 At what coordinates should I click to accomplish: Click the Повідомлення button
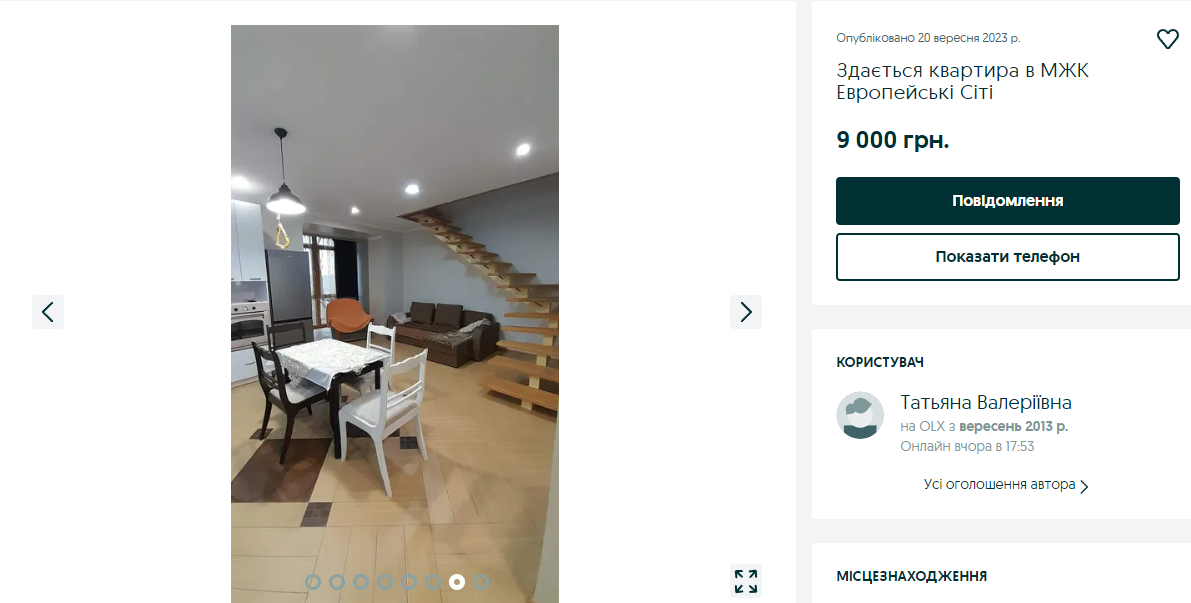(1007, 200)
